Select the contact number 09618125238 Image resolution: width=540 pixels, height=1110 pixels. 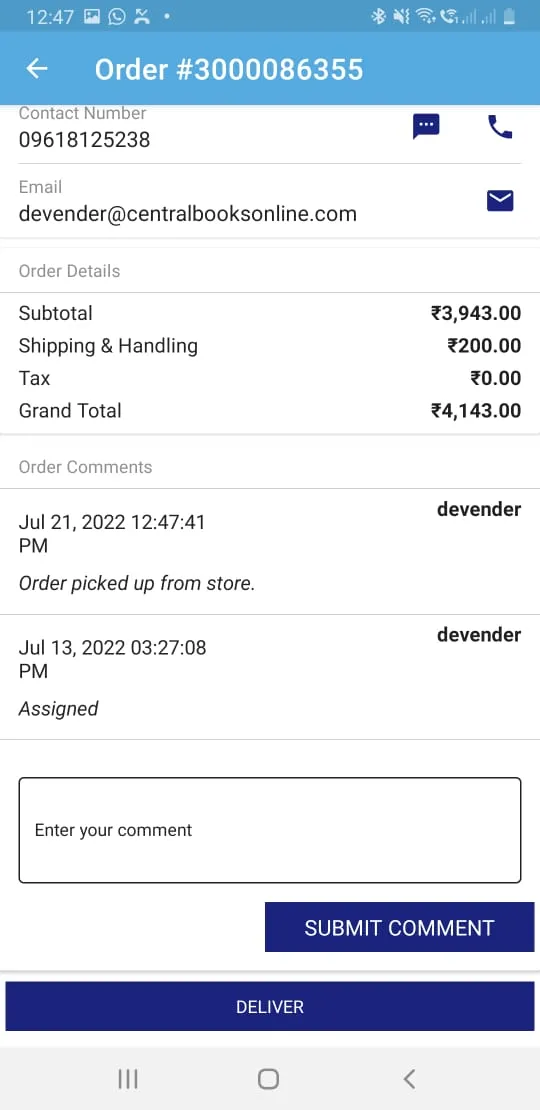[84, 140]
